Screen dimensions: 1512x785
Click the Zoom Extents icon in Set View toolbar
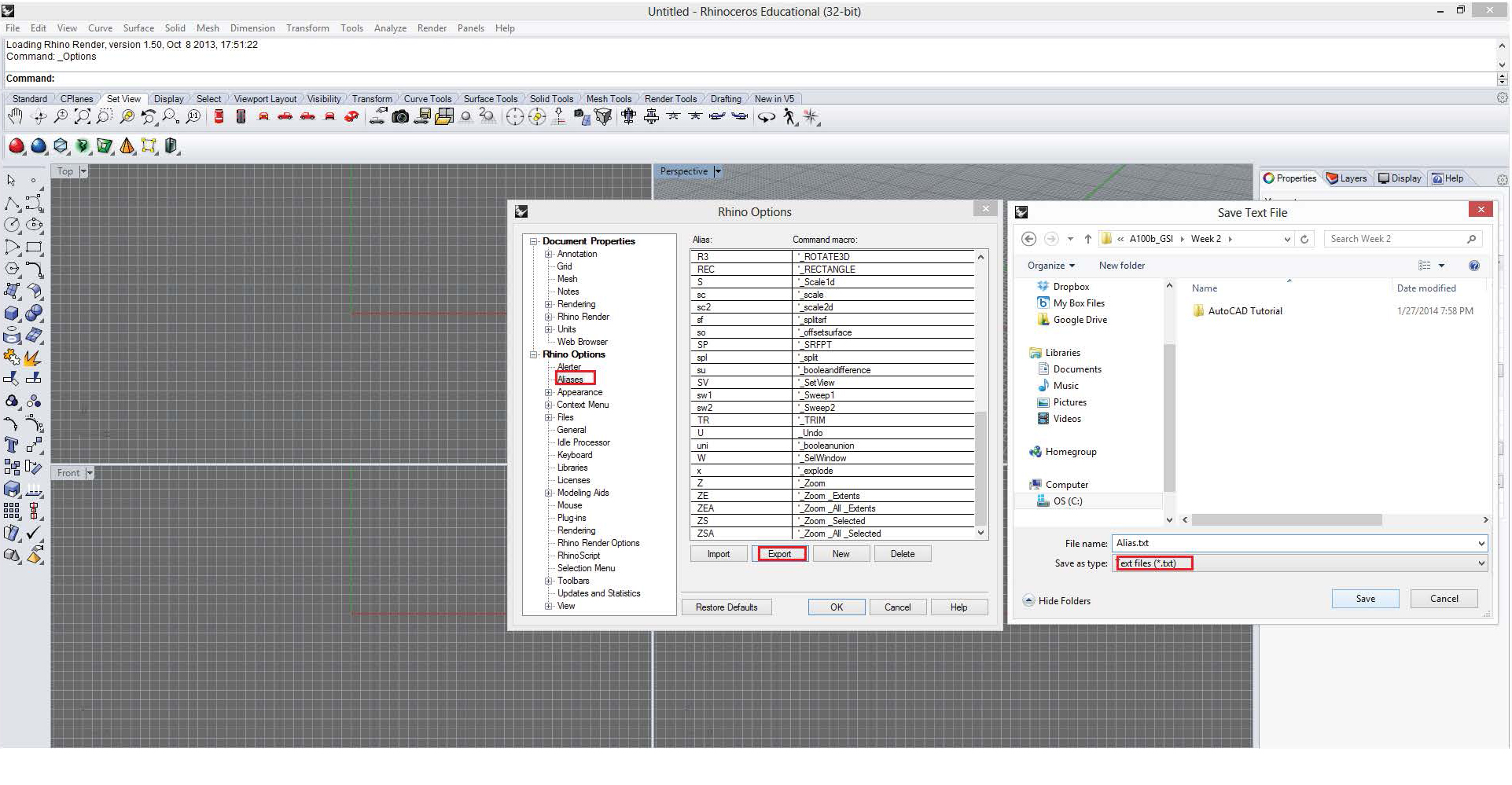tap(83, 117)
